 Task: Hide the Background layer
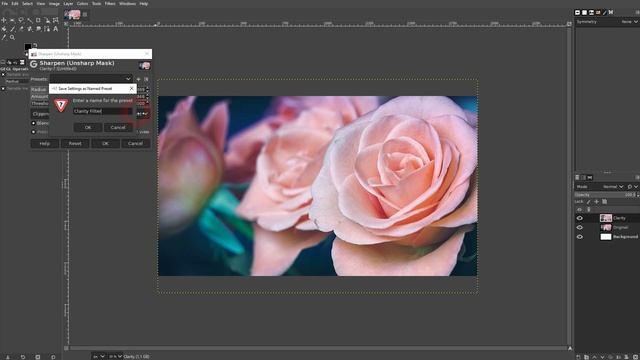click(x=580, y=237)
